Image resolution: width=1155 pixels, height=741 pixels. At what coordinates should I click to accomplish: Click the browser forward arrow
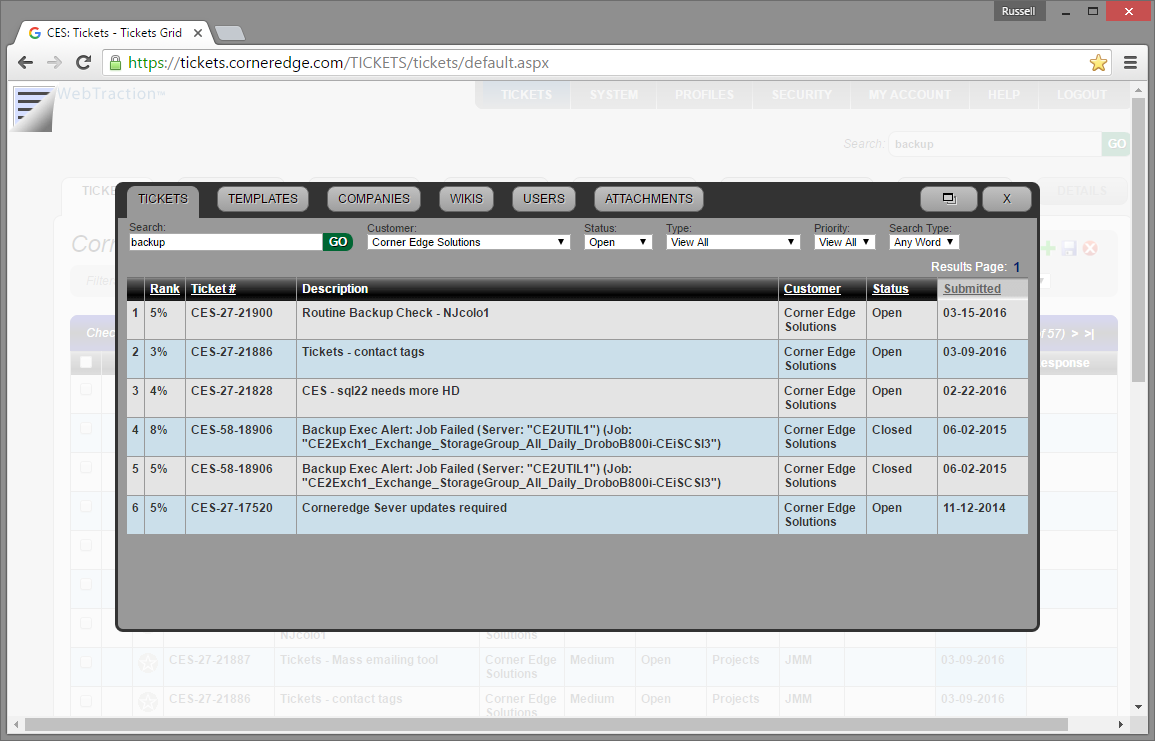coord(55,63)
